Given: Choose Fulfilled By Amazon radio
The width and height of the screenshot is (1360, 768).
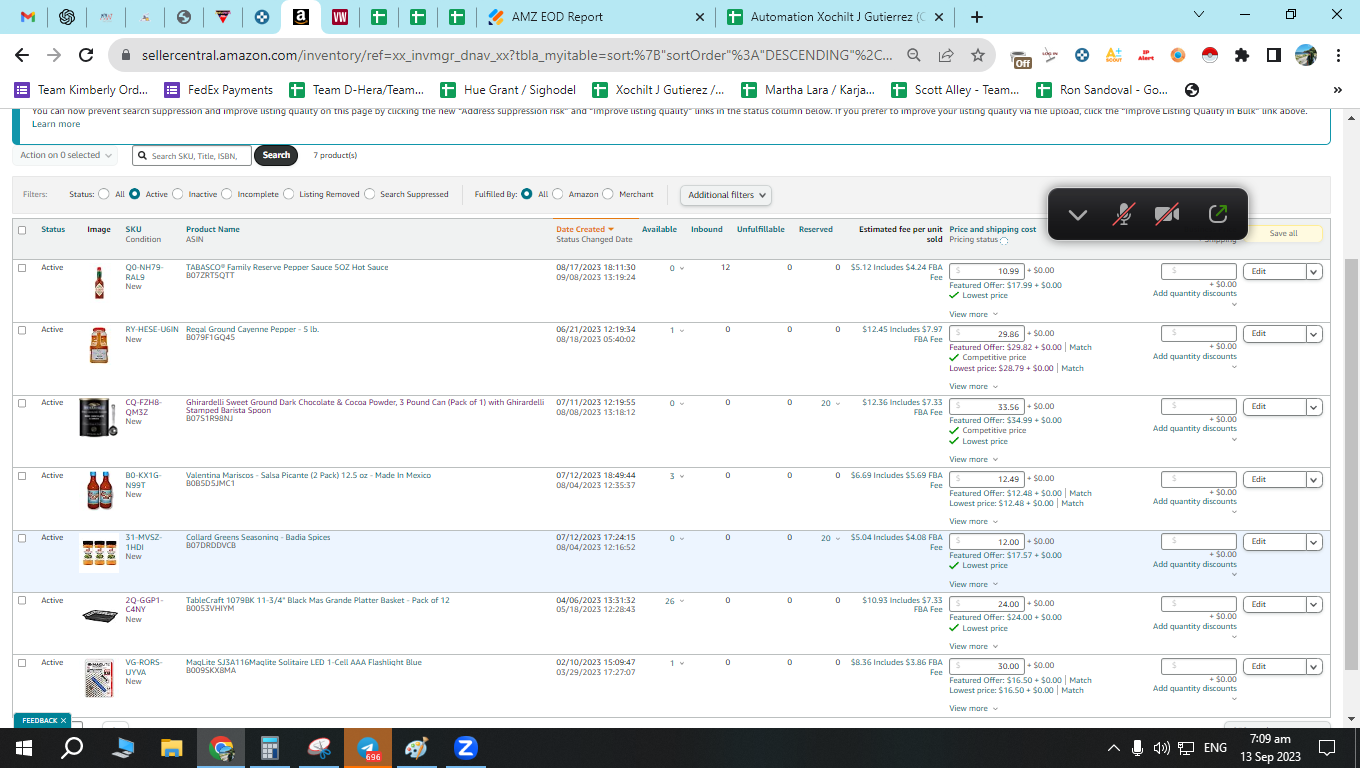Looking at the screenshot, I should coord(558,194).
